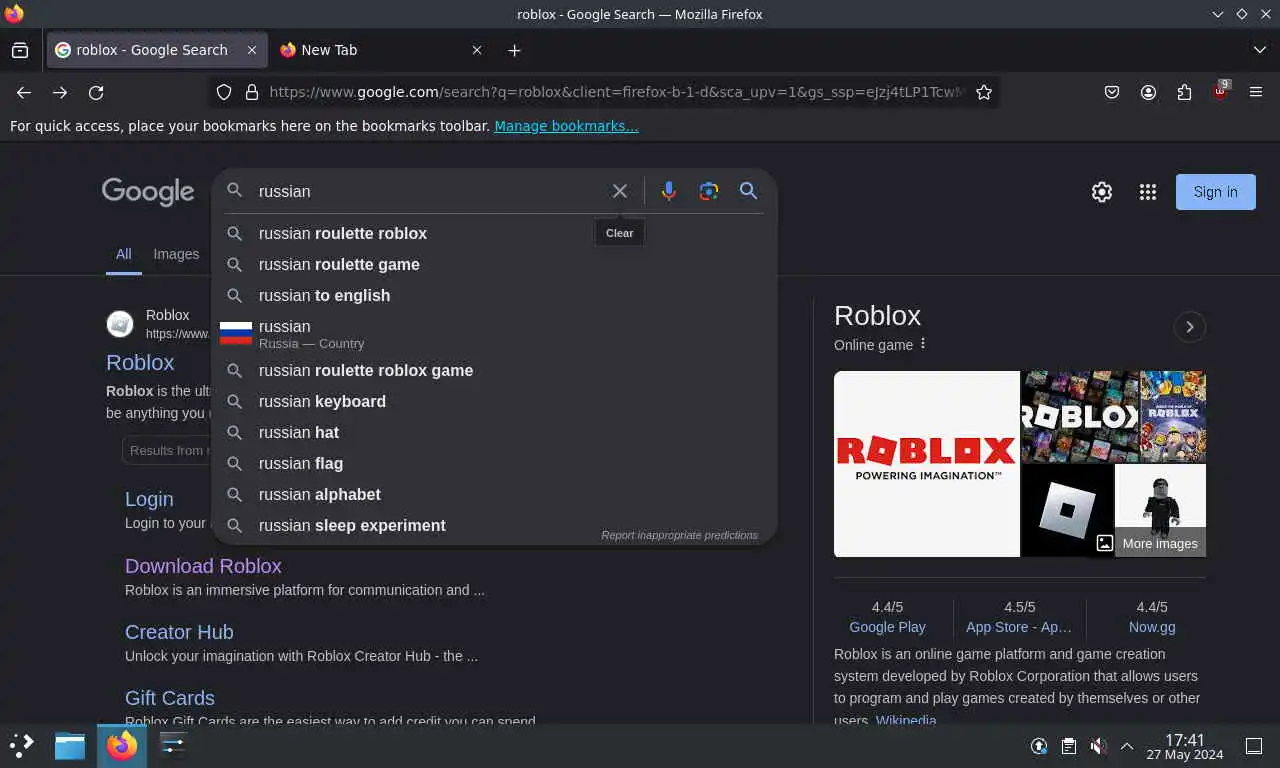The image size is (1280, 768).
Task: Choose suggestion russian roulette roblox
Action: point(494,233)
